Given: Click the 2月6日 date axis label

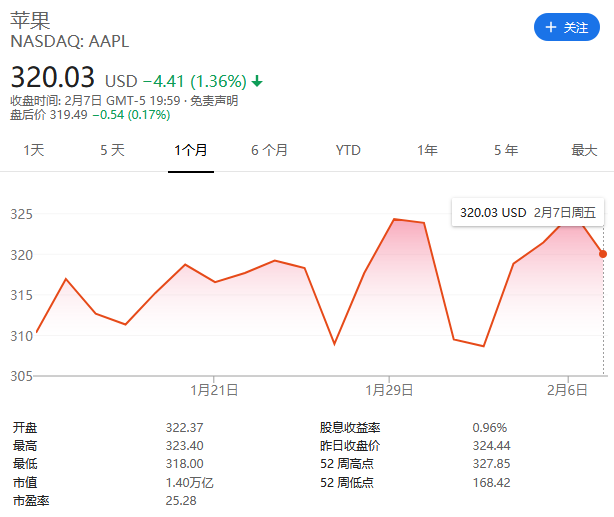Looking at the screenshot, I should point(568,389).
